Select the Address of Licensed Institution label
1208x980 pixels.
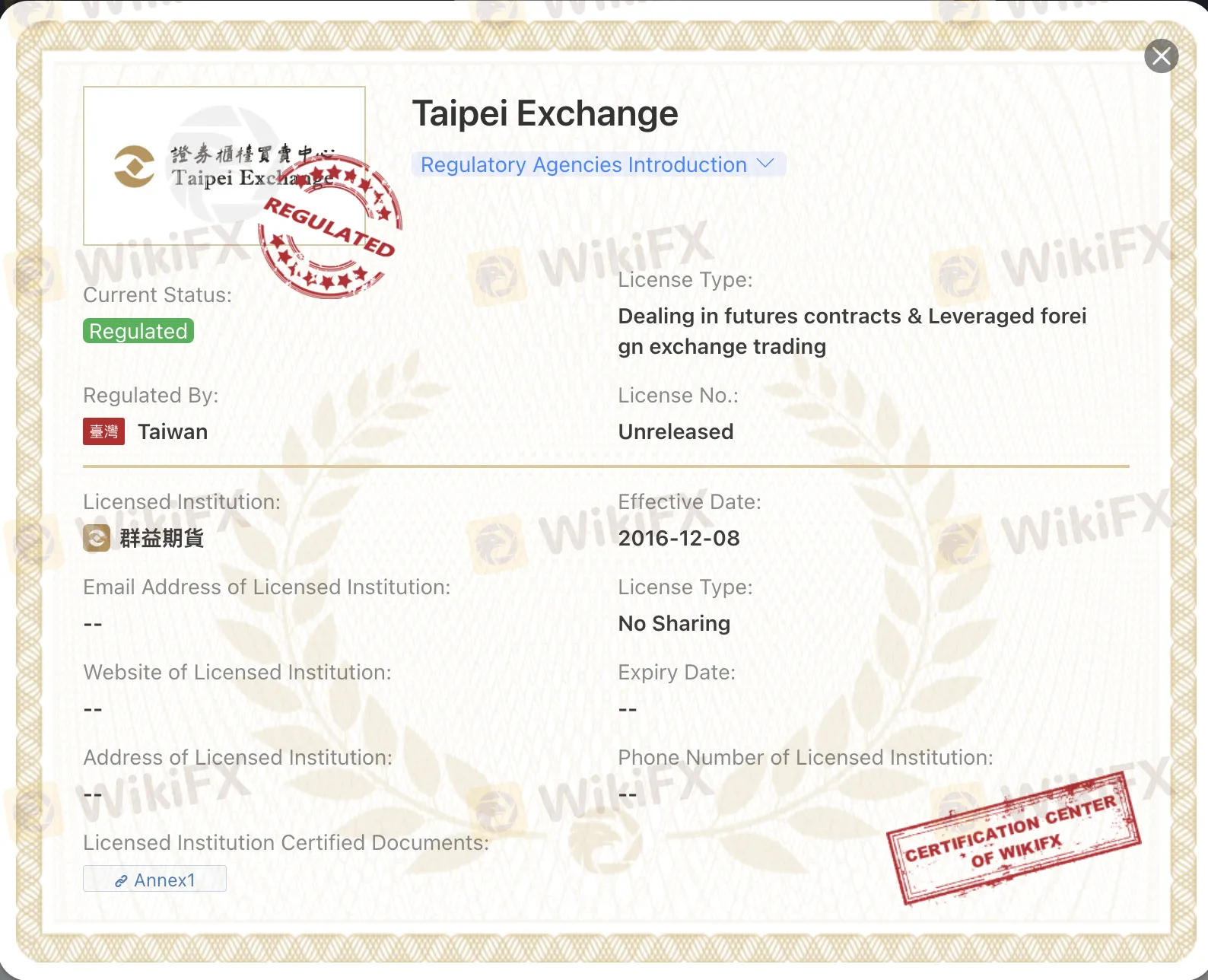click(x=238, y=757)
